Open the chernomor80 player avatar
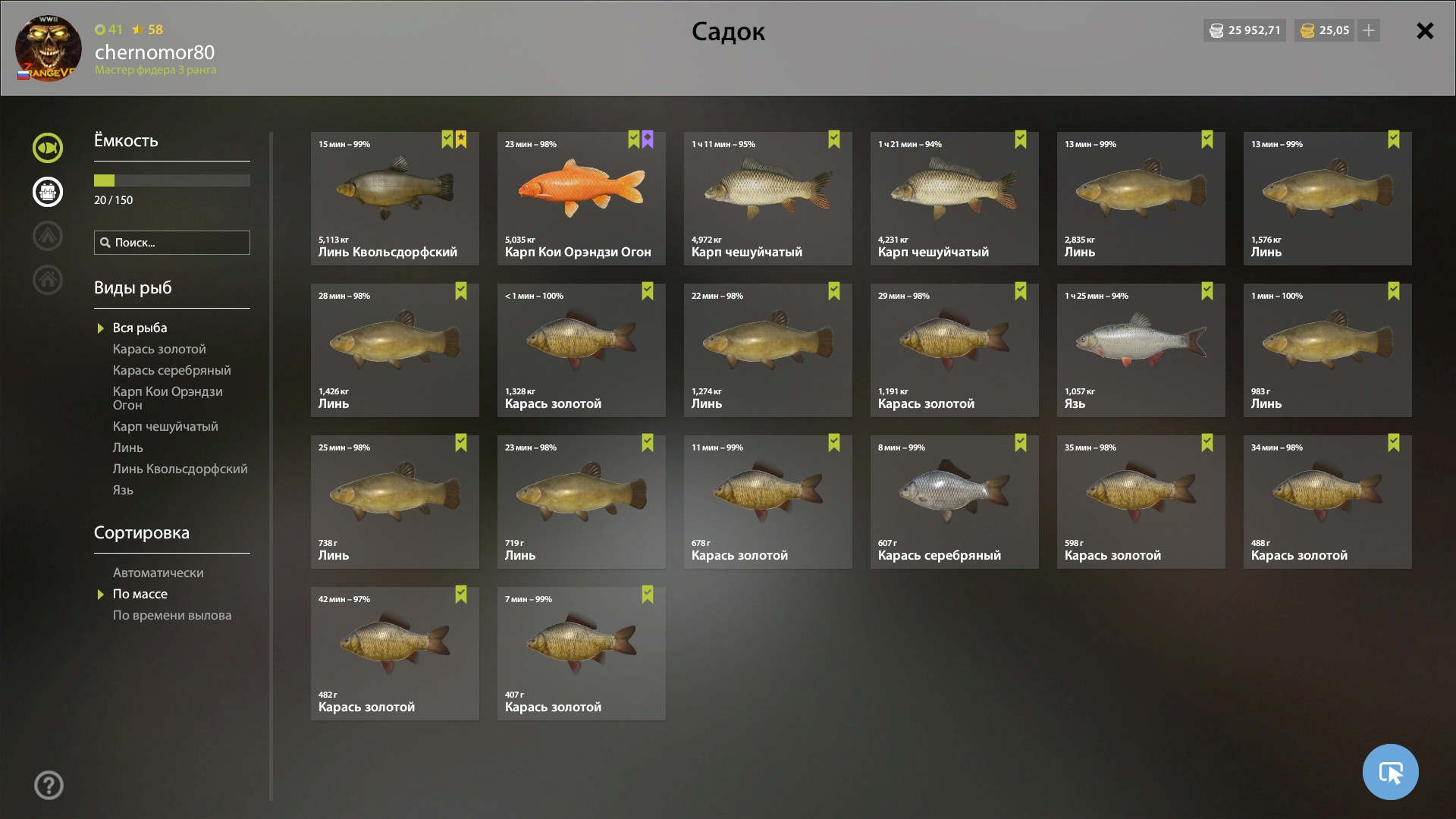This screenshot has height=819, width=1456. 48,48
